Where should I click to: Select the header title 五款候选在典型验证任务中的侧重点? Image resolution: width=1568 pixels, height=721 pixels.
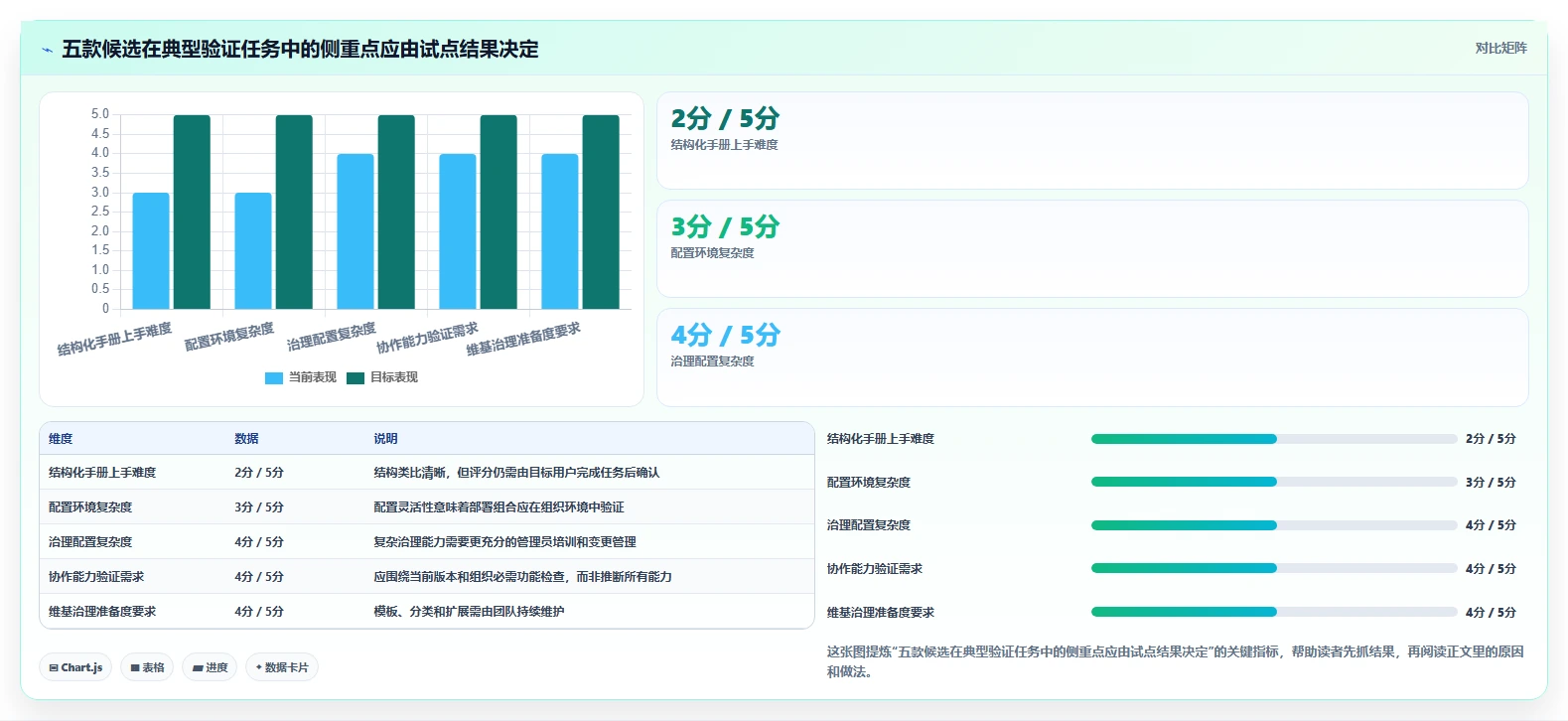(x=300, y=50)
